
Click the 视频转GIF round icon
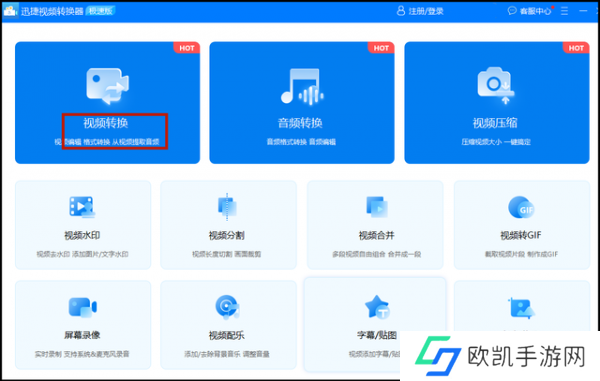pos(521,207)
